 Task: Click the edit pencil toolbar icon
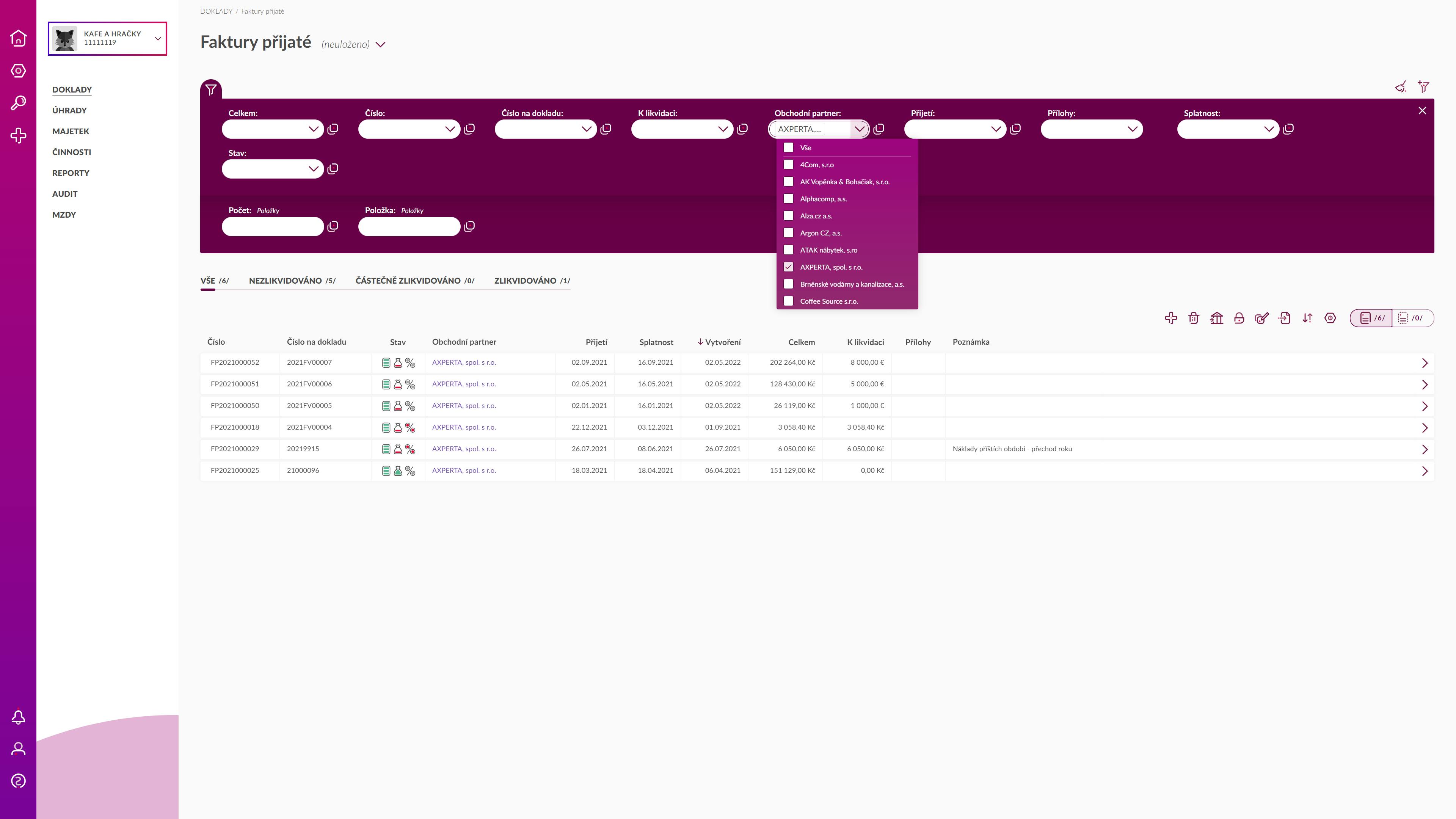click(1261, 318)
